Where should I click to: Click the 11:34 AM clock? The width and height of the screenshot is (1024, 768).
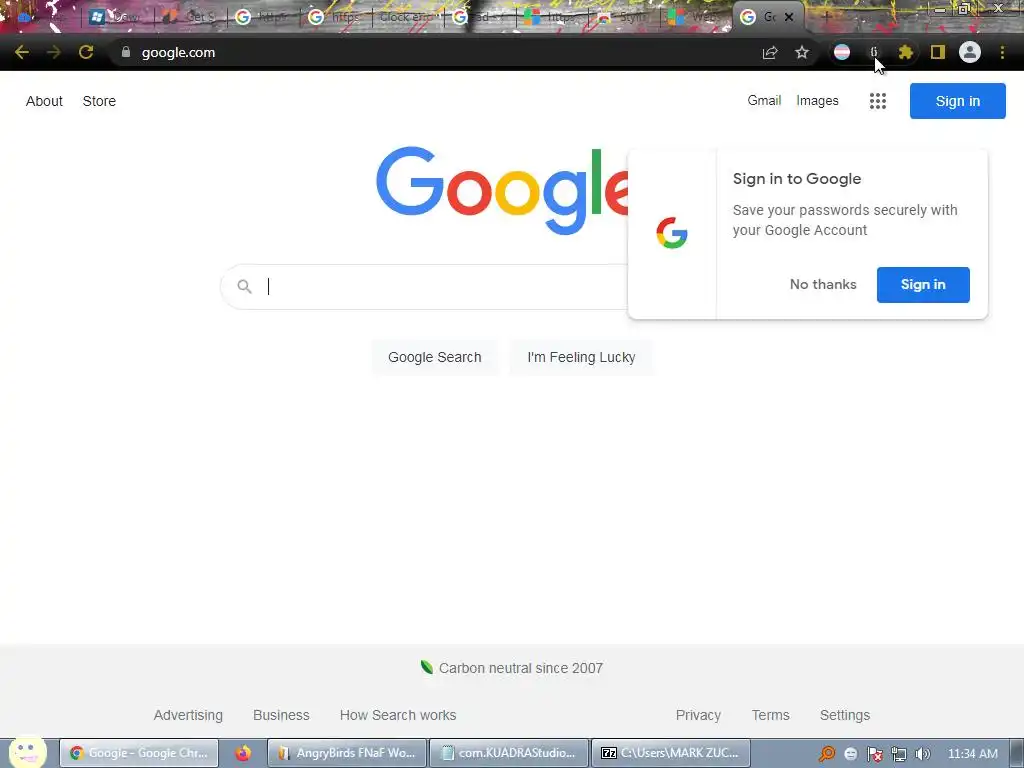[x=972, y=754]
